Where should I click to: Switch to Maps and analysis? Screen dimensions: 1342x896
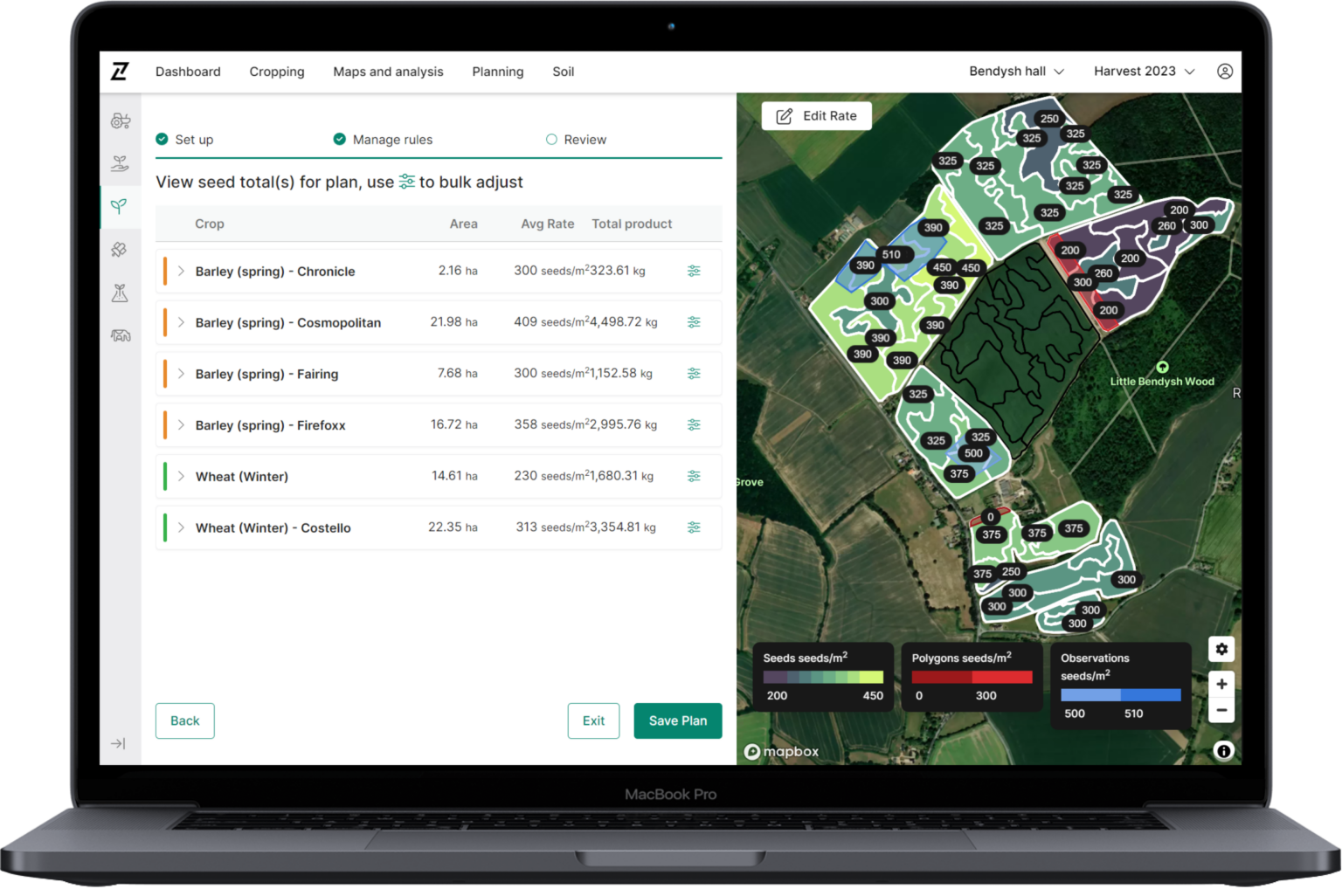388,72
